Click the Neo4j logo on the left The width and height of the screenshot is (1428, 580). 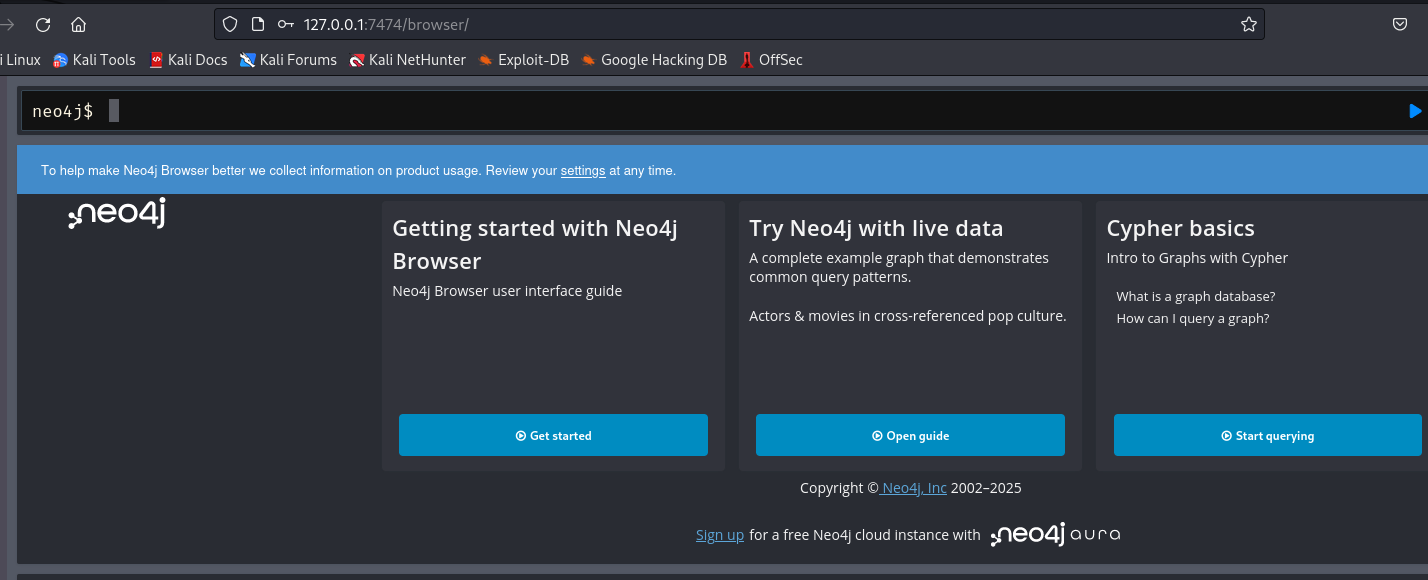pyautogui.click(x=117, y=214)
